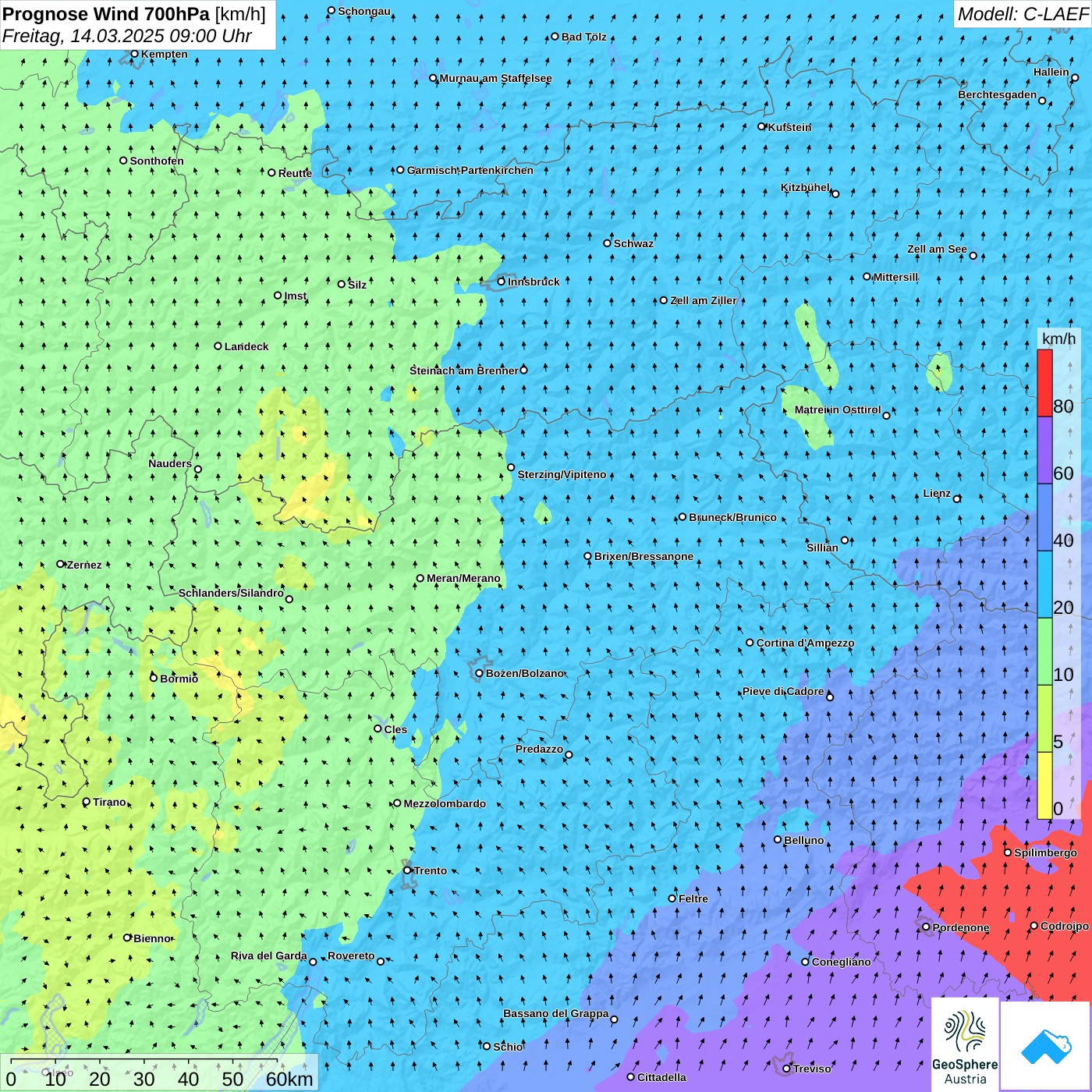Click the Belluno city label
This screenshot has height=1092, width=1092.
point(804,840)
